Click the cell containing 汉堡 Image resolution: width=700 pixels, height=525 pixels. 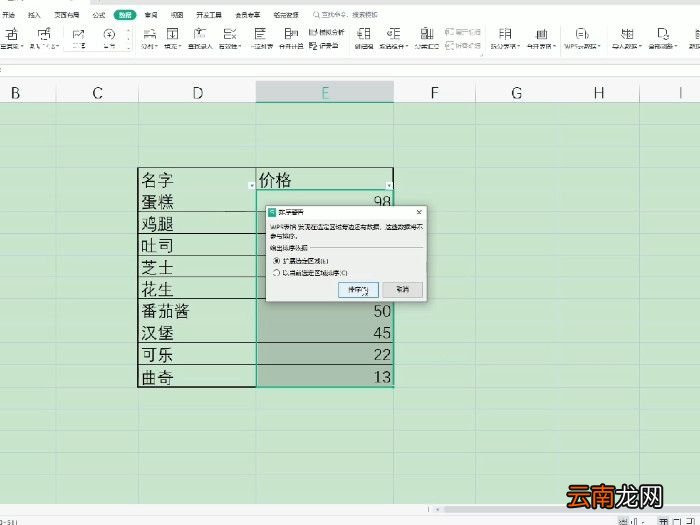[x=197, y=332]
